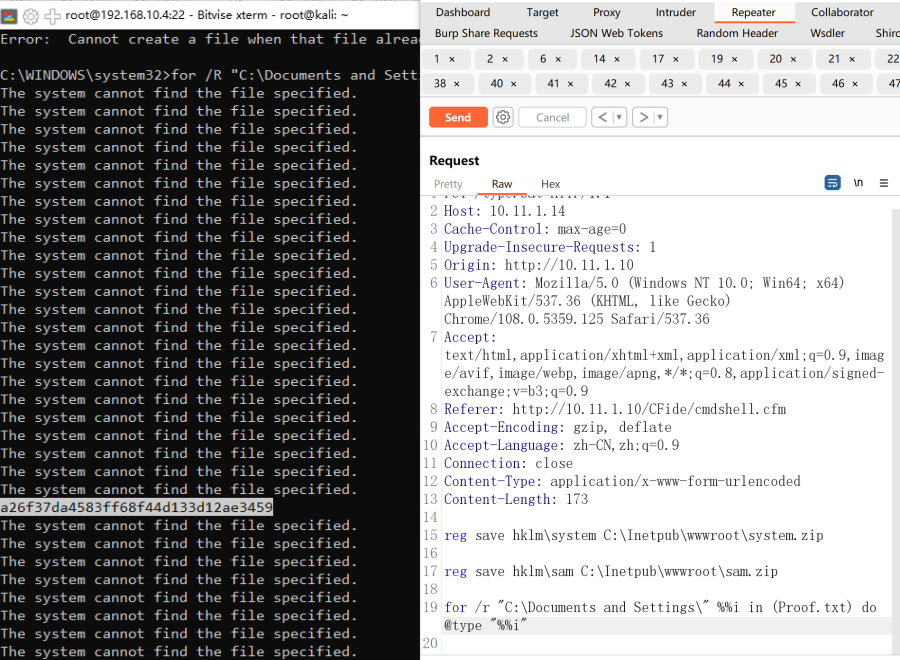Switch to the Target tab

click(542, 12)
